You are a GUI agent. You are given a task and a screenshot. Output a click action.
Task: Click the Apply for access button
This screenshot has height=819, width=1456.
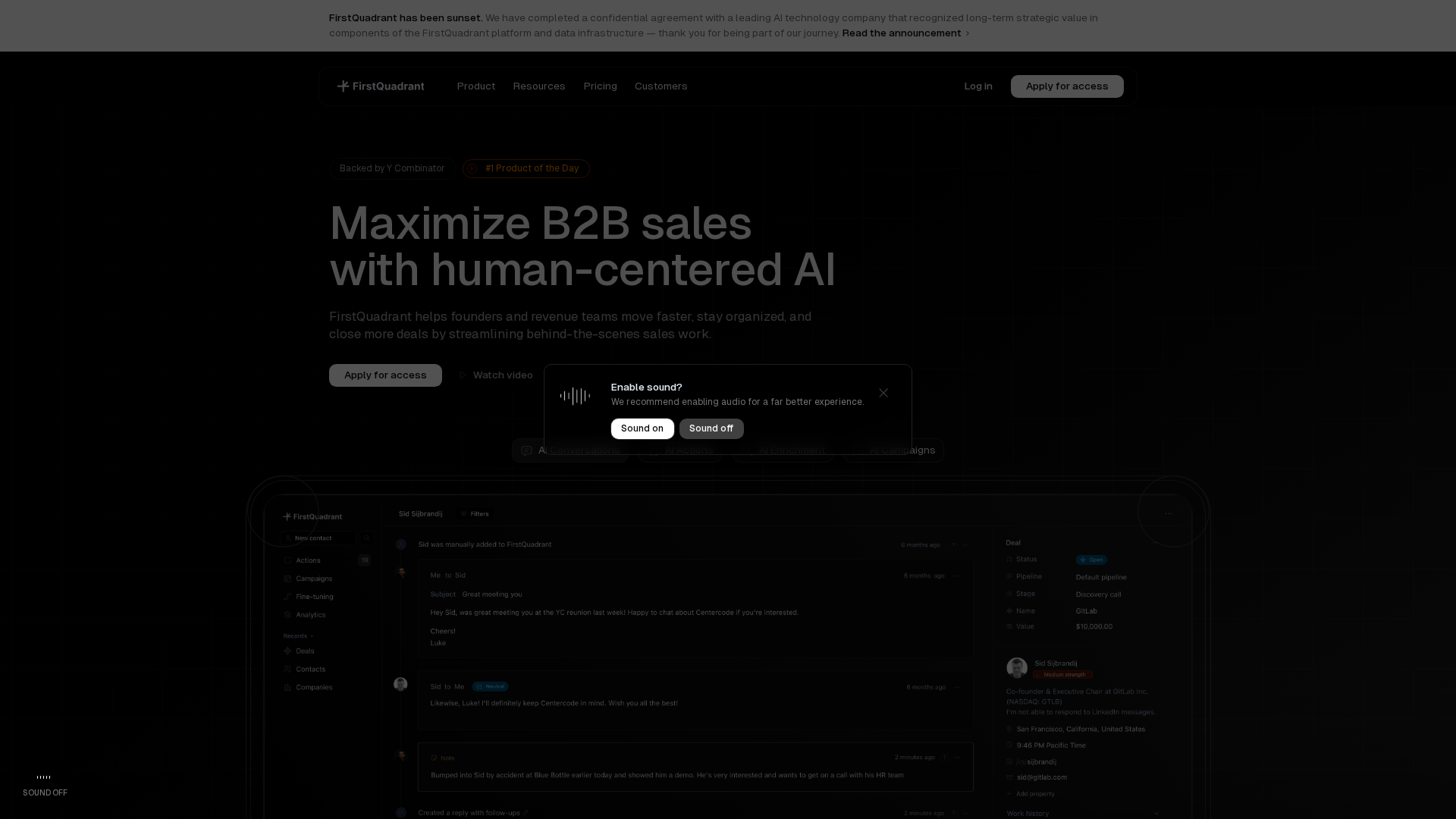(x=1066, y=86)
